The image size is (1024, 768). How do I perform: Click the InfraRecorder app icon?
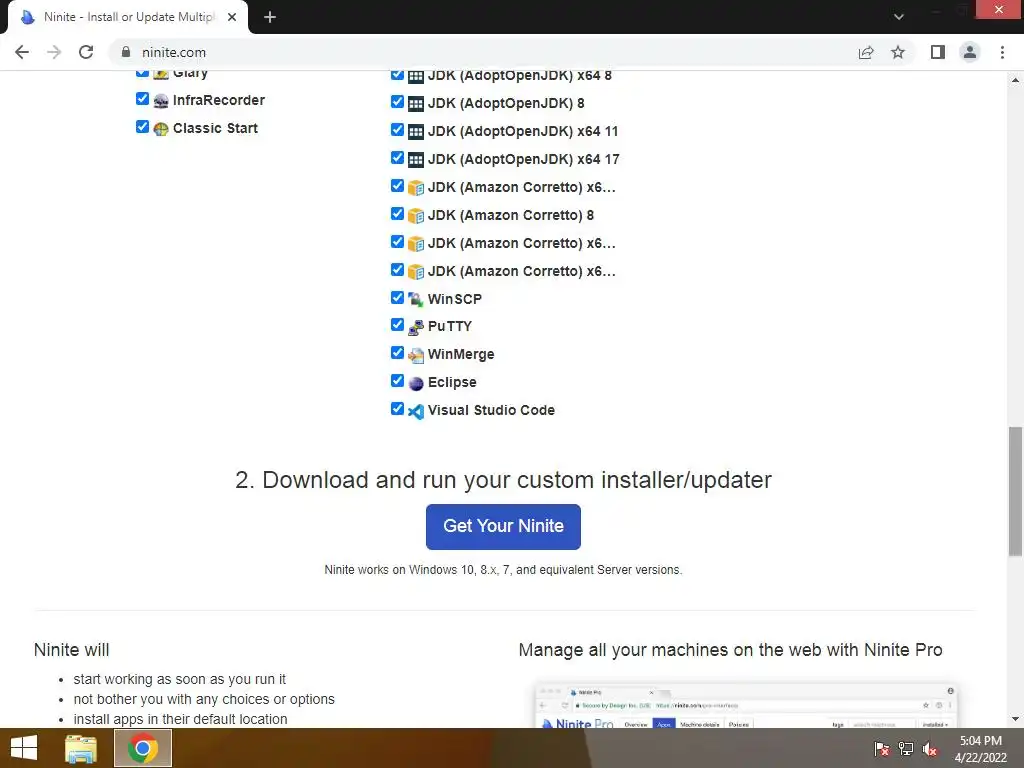pyautogui.click(x=161, y=101)
